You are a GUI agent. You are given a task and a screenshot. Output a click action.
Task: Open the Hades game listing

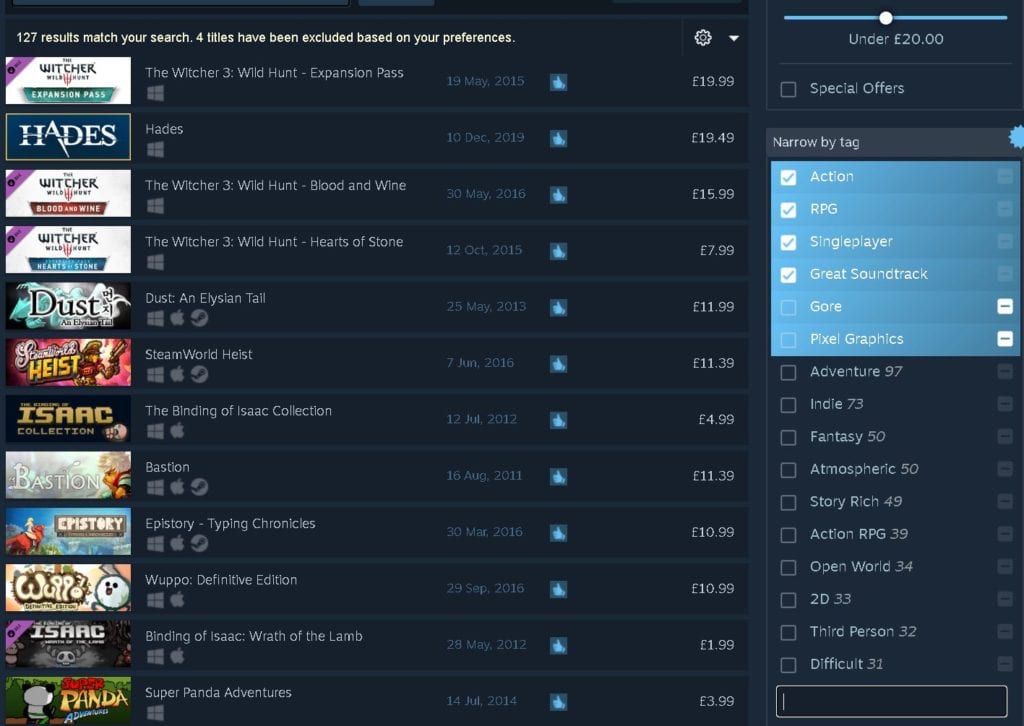(164, 129)
